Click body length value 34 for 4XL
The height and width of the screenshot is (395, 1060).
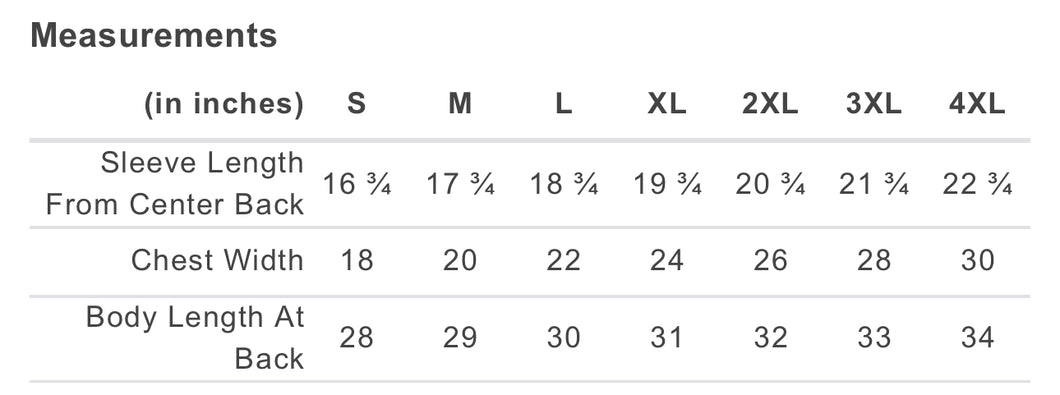(978, 338)
